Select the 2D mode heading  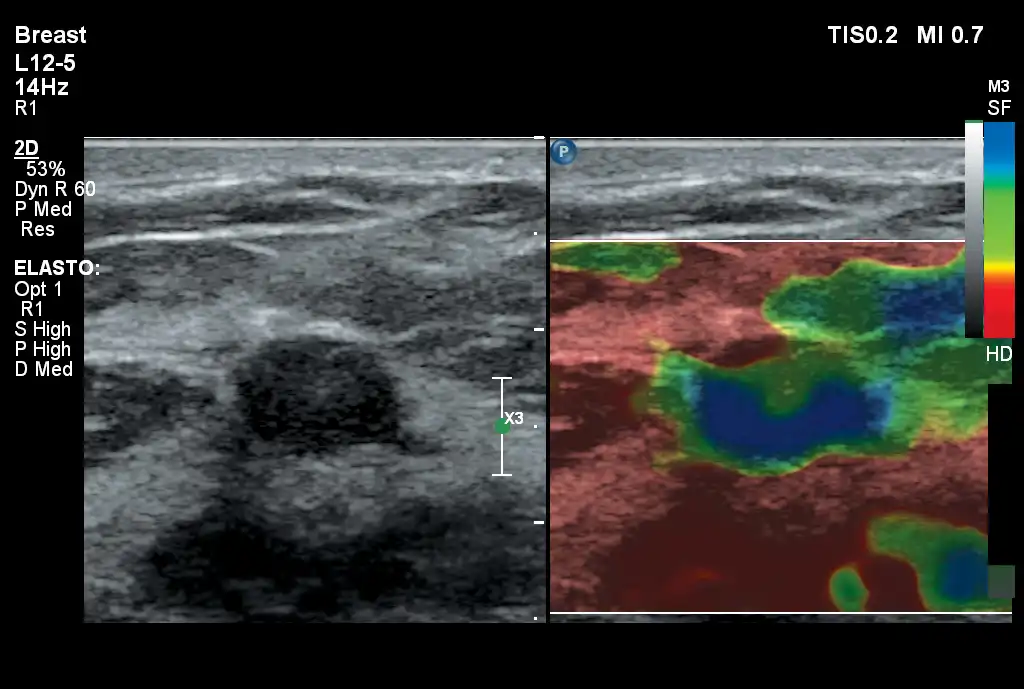(x=26, y=149)
